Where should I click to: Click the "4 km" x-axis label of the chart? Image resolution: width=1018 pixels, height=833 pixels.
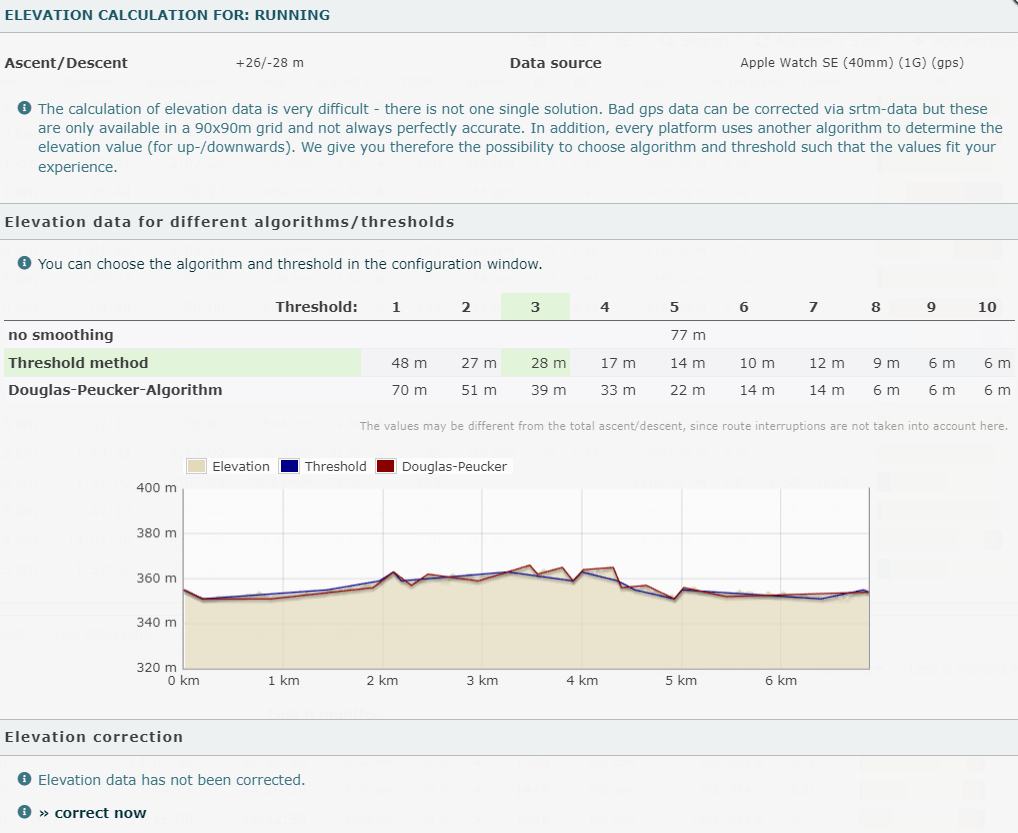(582, 680)
